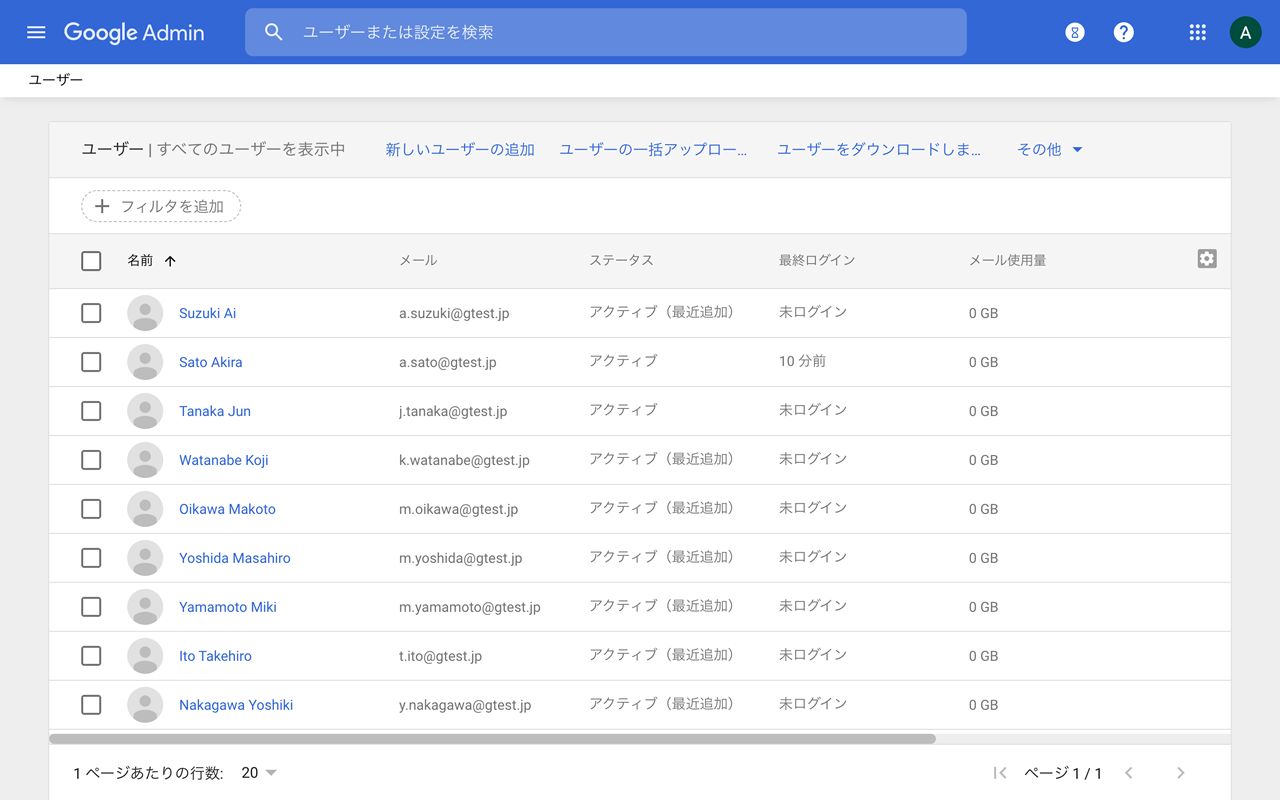
Task: Go to the first page icon
Action: click(999, 773)
